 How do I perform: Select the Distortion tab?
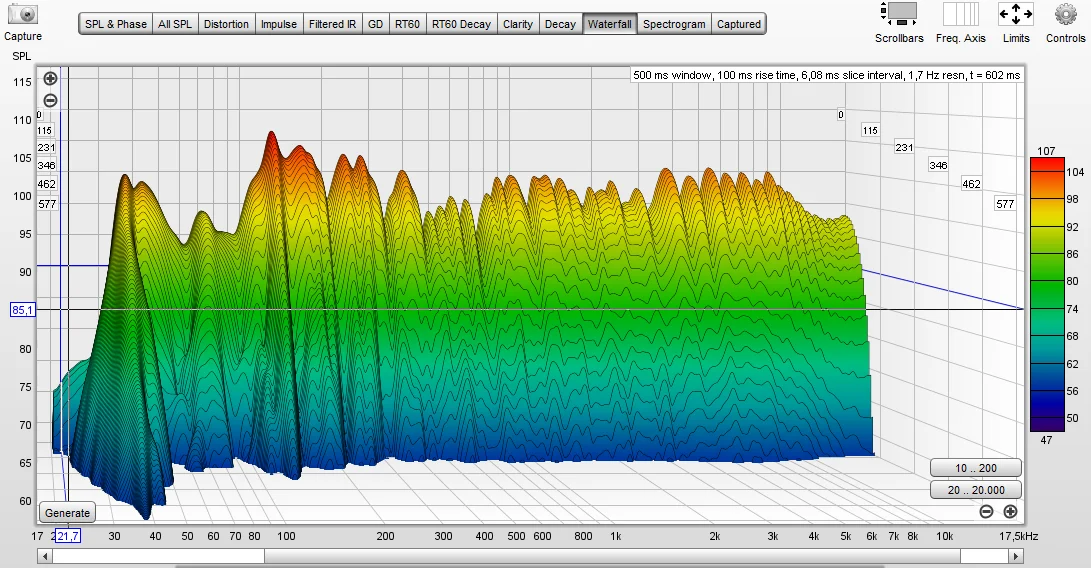[x=226, y=24]
